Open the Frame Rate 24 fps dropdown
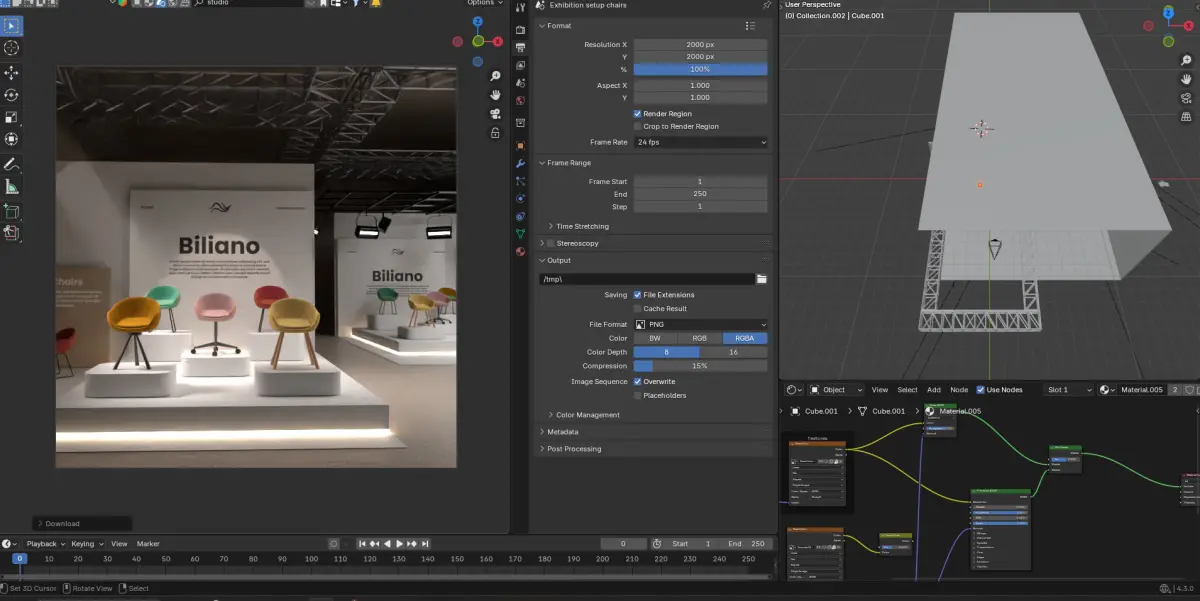The height and width of the screenshot is (601, 1200). tap(700, 142)
